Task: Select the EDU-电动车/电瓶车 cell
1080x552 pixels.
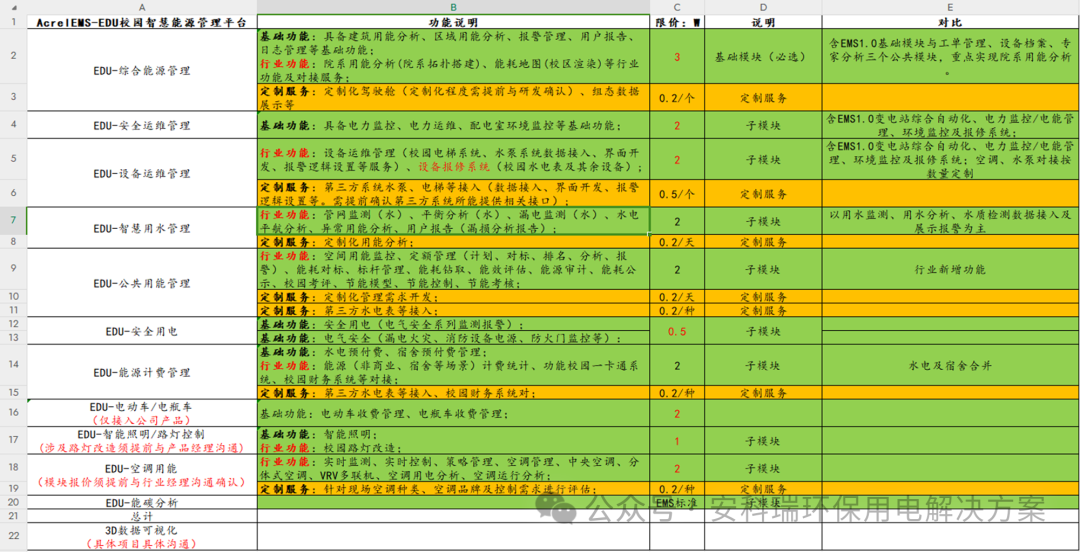Action: point(142,413)
